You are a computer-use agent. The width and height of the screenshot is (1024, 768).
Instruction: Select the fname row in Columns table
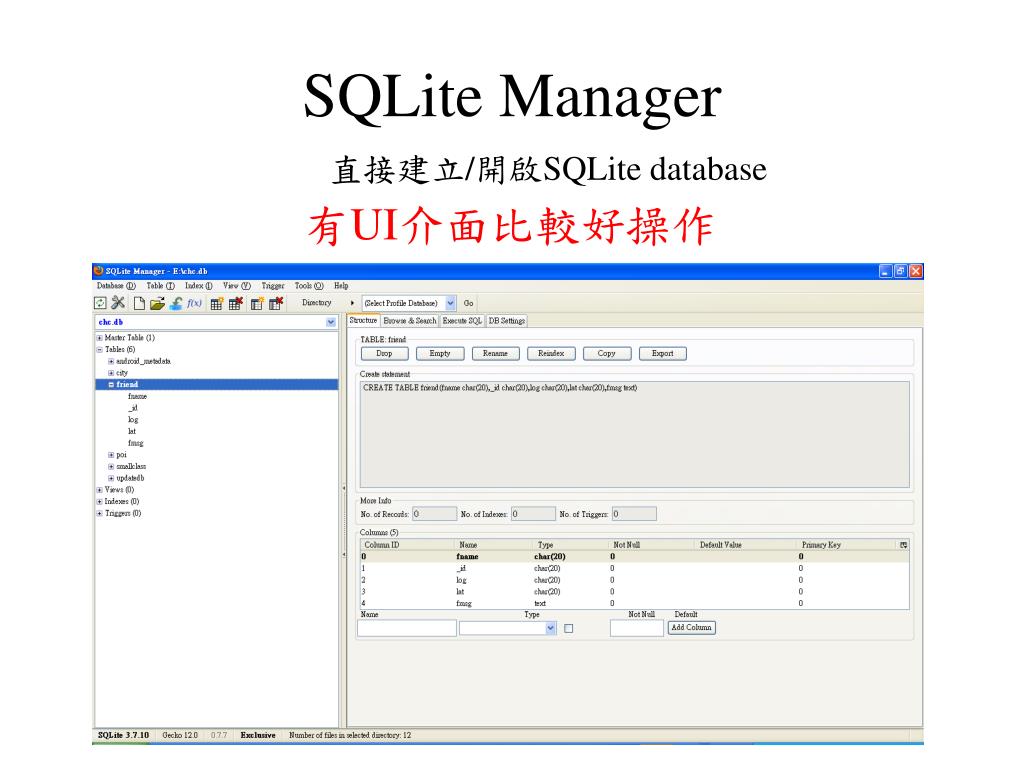[634, 557]
